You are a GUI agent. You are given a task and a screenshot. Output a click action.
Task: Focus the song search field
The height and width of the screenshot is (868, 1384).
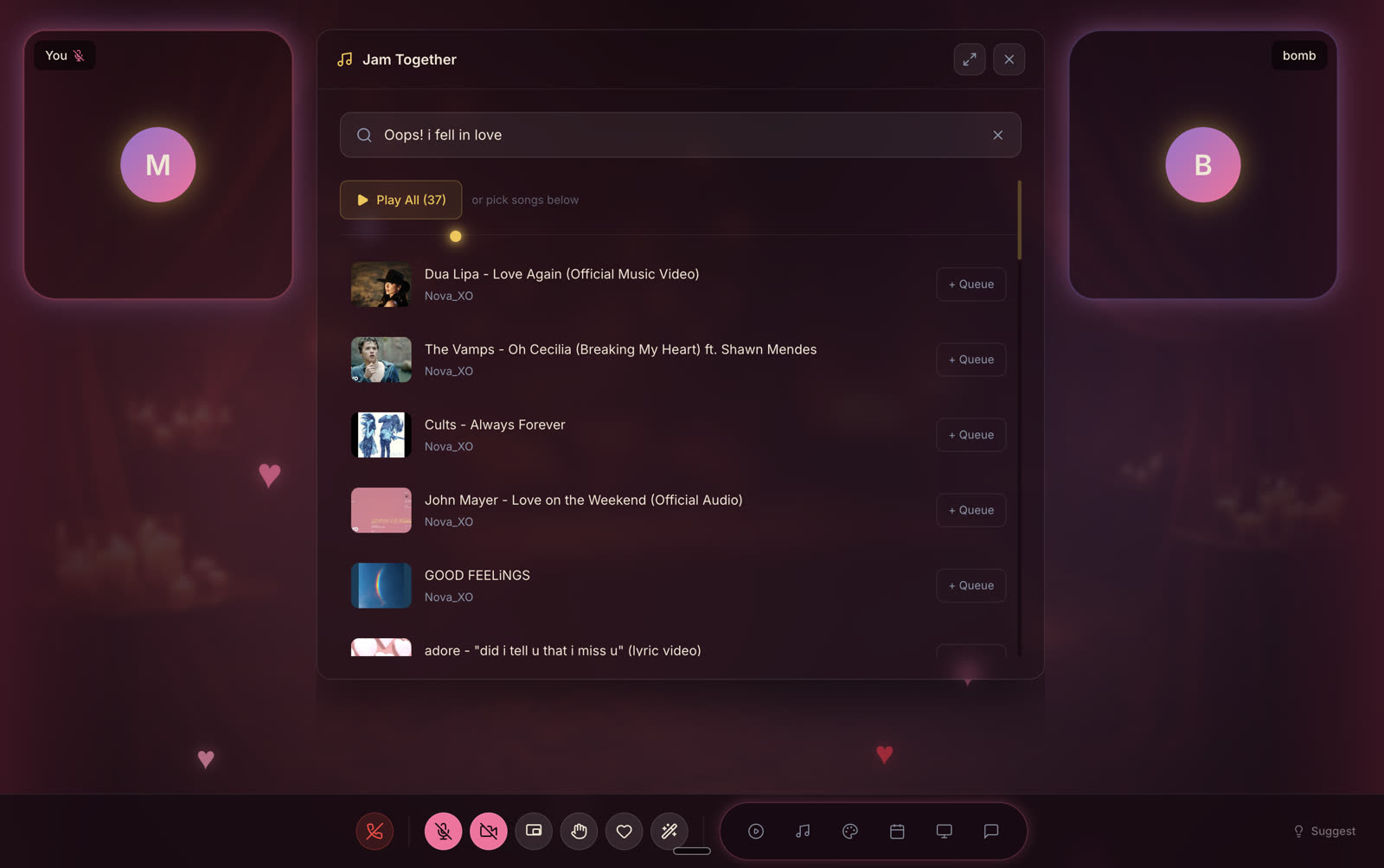pyautogui.click(x=681, y=135)
